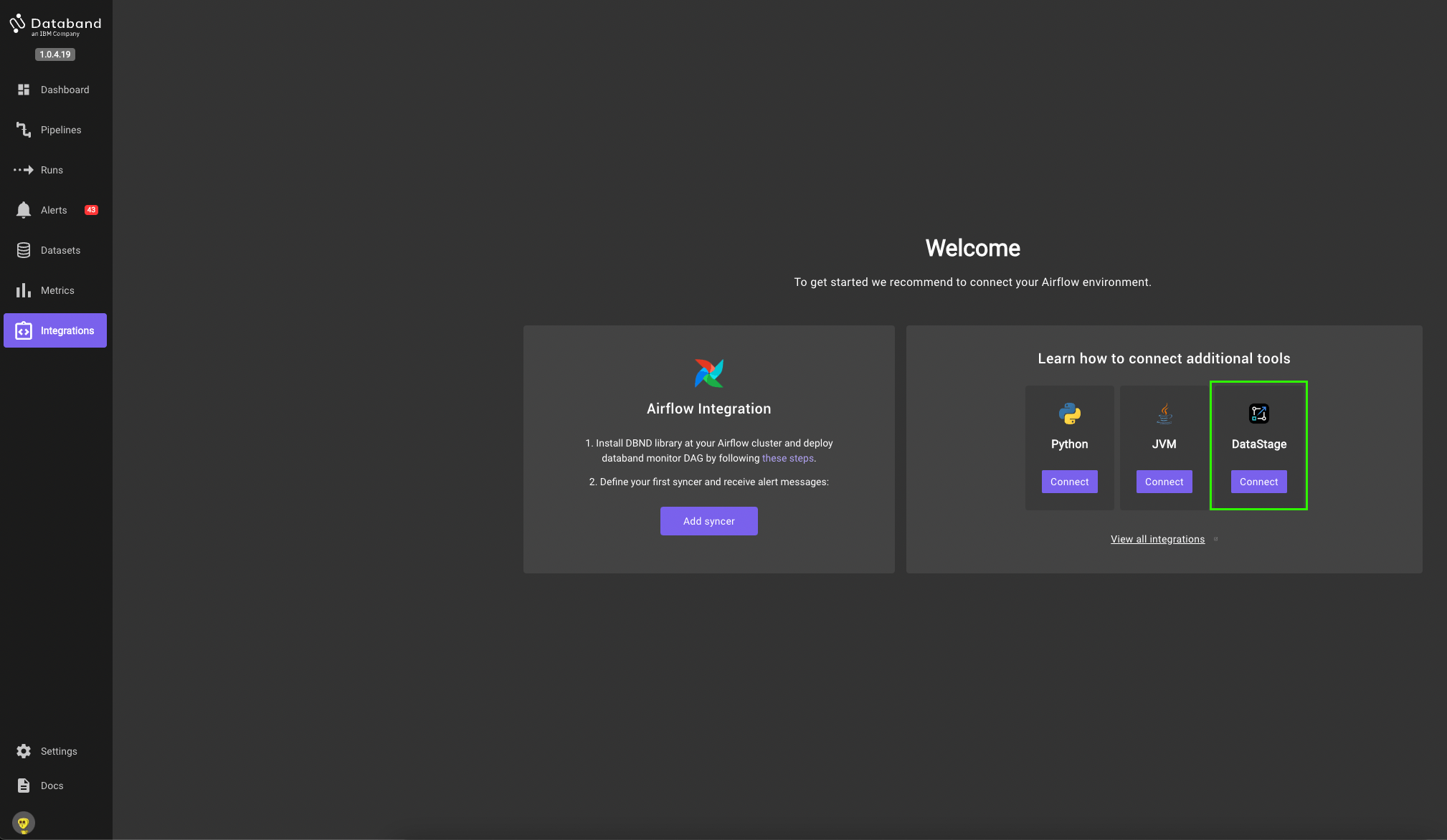The width and height of the screenshot is (1447, 840).
Task: Open the Dashboard sidebar icon
Action: pos(24,90)
